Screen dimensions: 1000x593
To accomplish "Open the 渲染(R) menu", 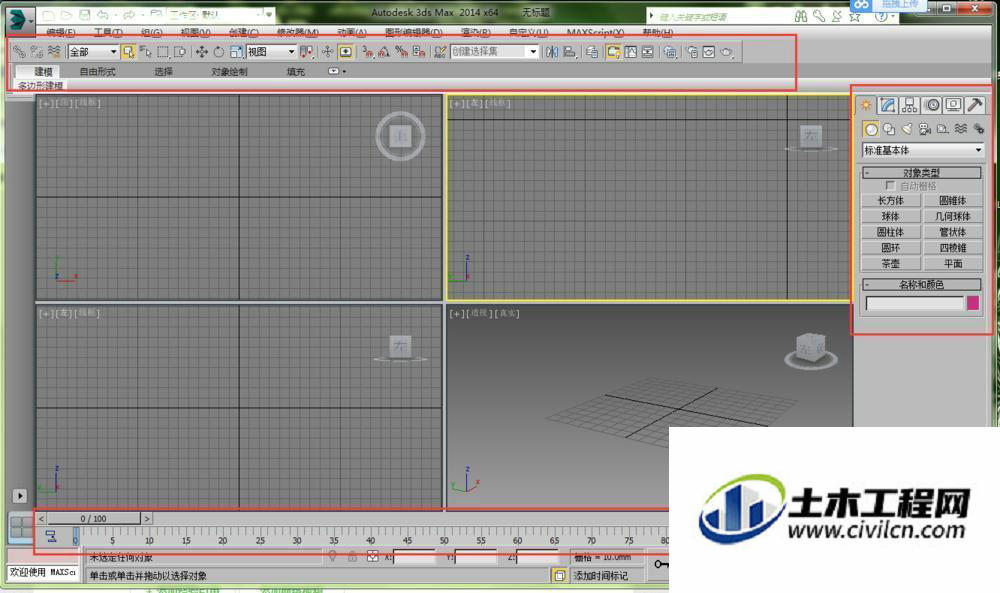I will tap(475, 32).
